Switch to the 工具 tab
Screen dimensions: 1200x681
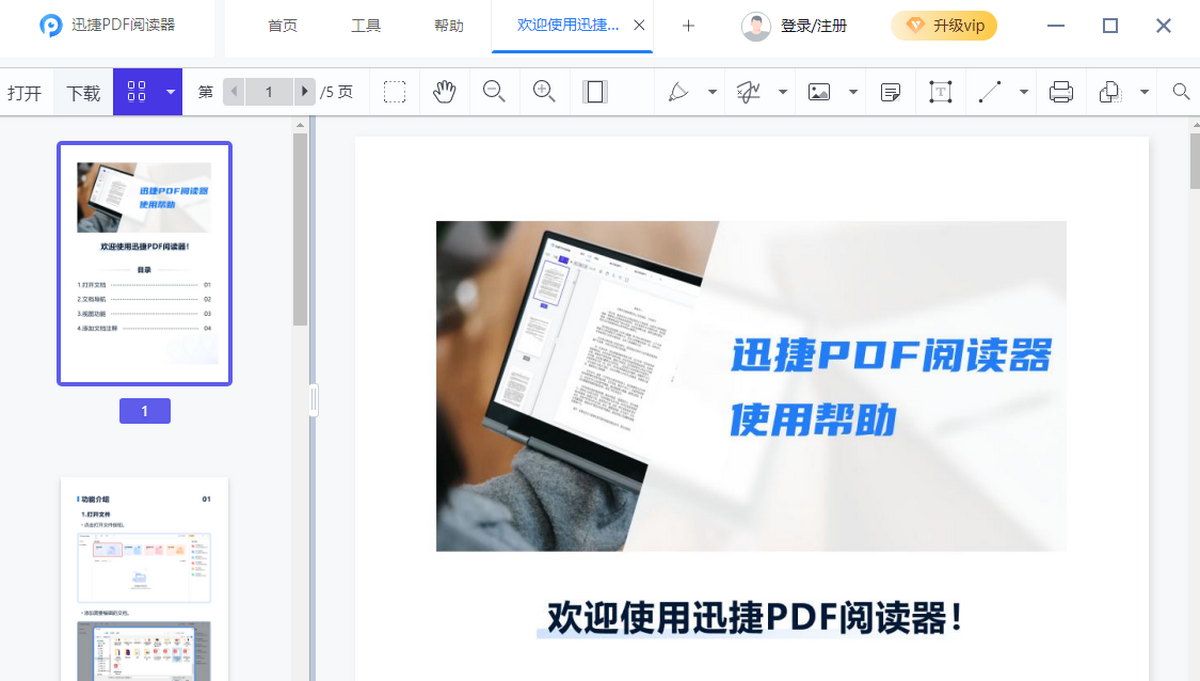click(365, 27)
